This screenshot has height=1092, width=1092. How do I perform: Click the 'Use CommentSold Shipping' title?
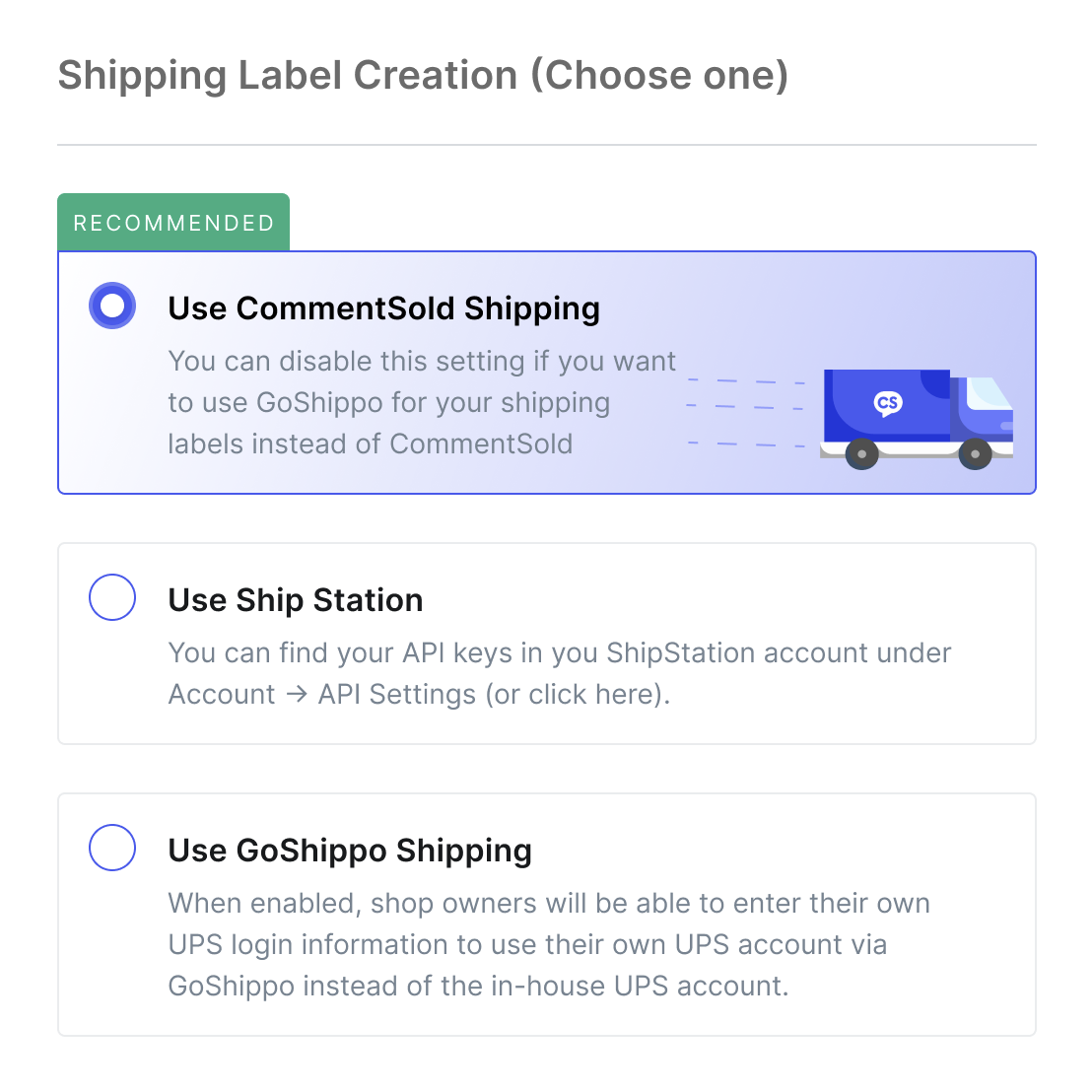click(383, 308)
